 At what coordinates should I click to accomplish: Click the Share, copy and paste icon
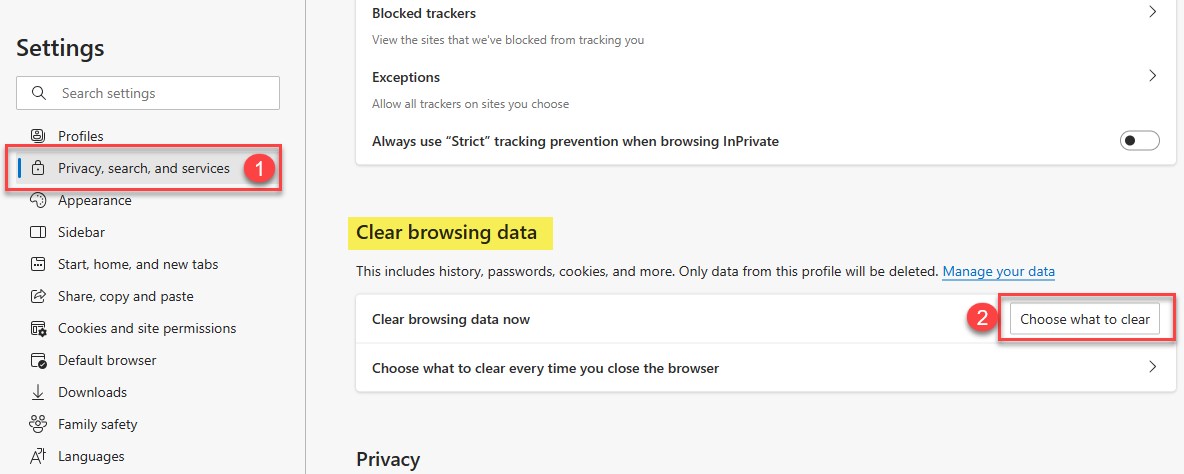38,296
